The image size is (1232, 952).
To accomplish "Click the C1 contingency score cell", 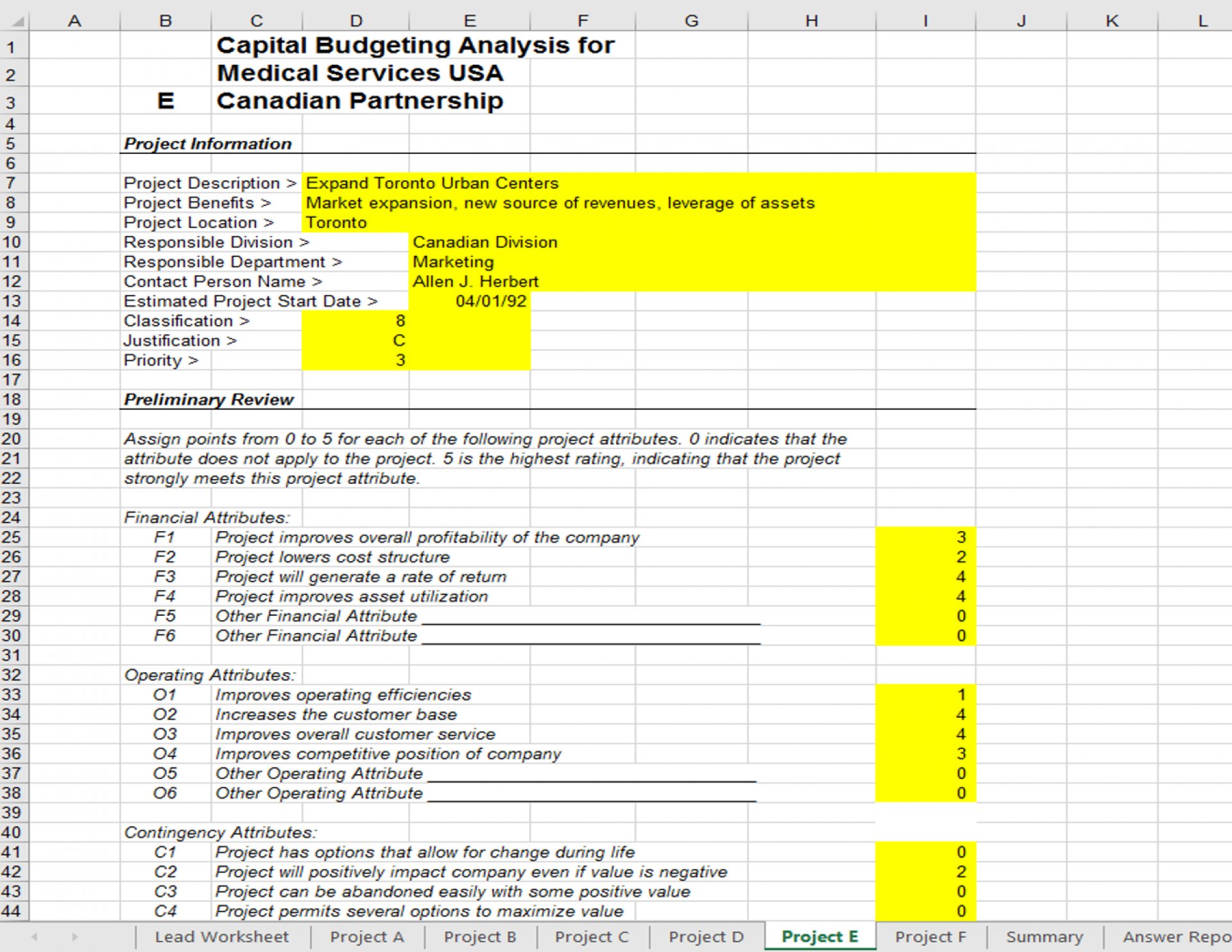I will click(925, 852).
